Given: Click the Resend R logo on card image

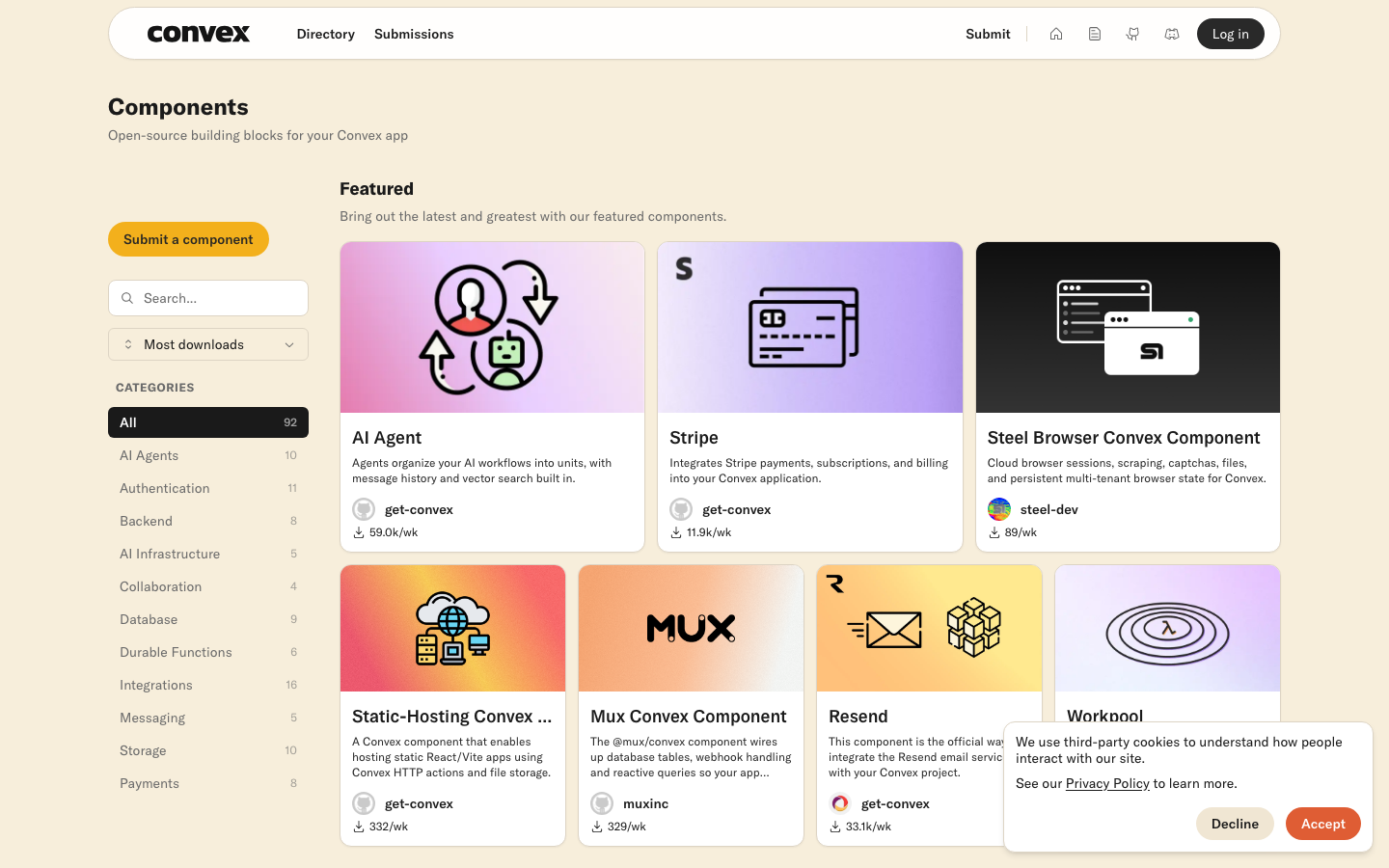Looking at the screenshot, I should [835, 583].
